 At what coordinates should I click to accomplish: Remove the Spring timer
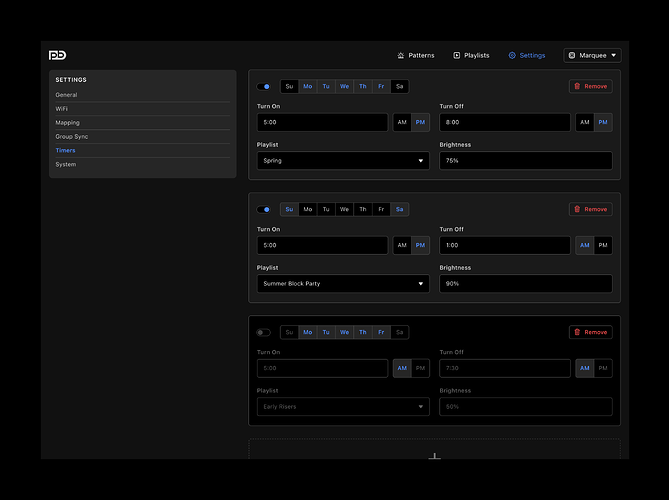coord(590,86)
